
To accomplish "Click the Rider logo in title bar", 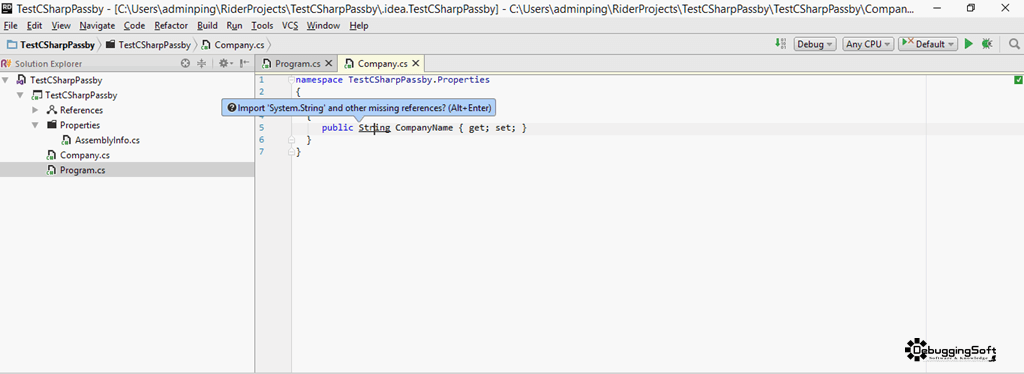I will point(7,8).
